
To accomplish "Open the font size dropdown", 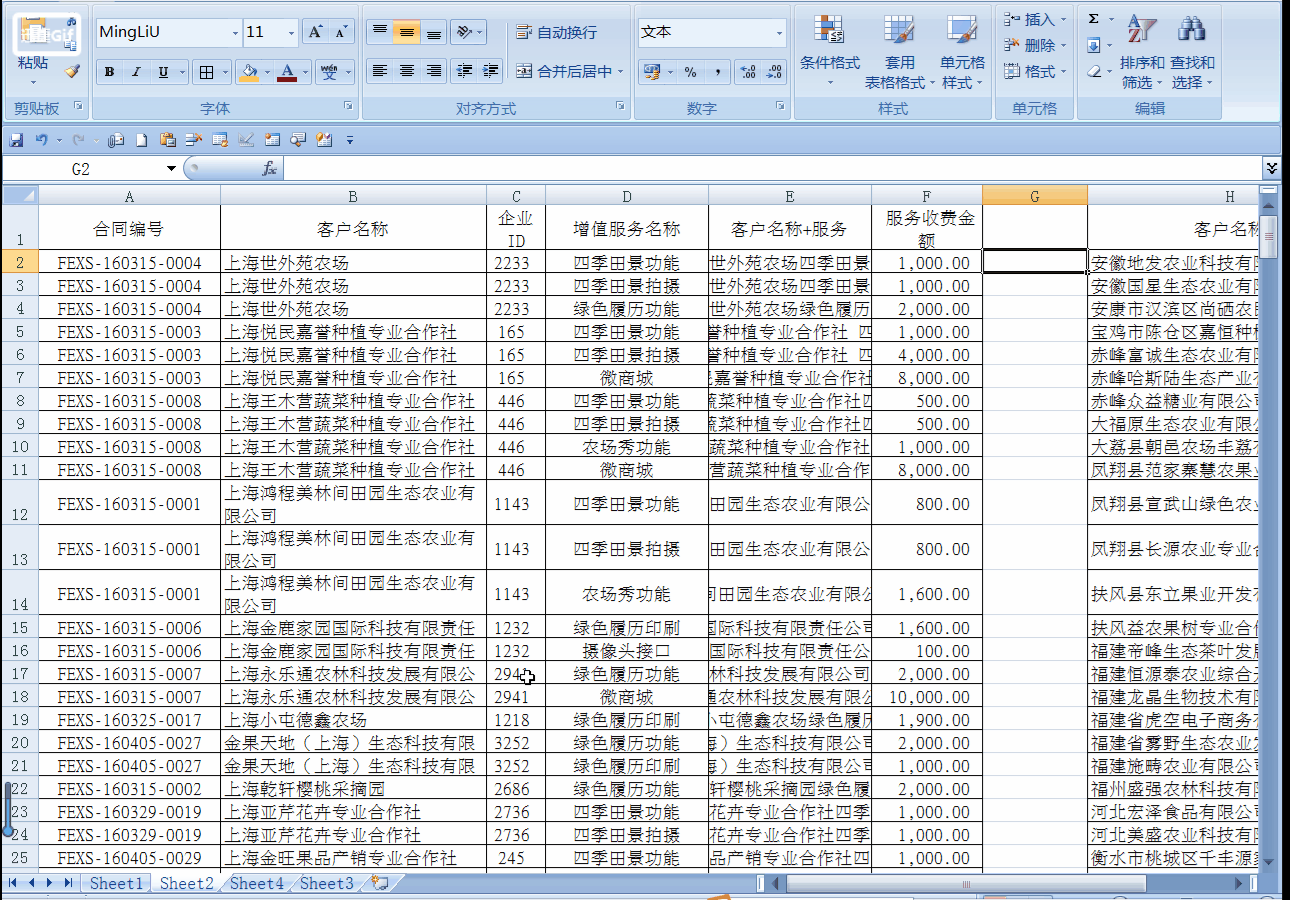I will (288, 31).
